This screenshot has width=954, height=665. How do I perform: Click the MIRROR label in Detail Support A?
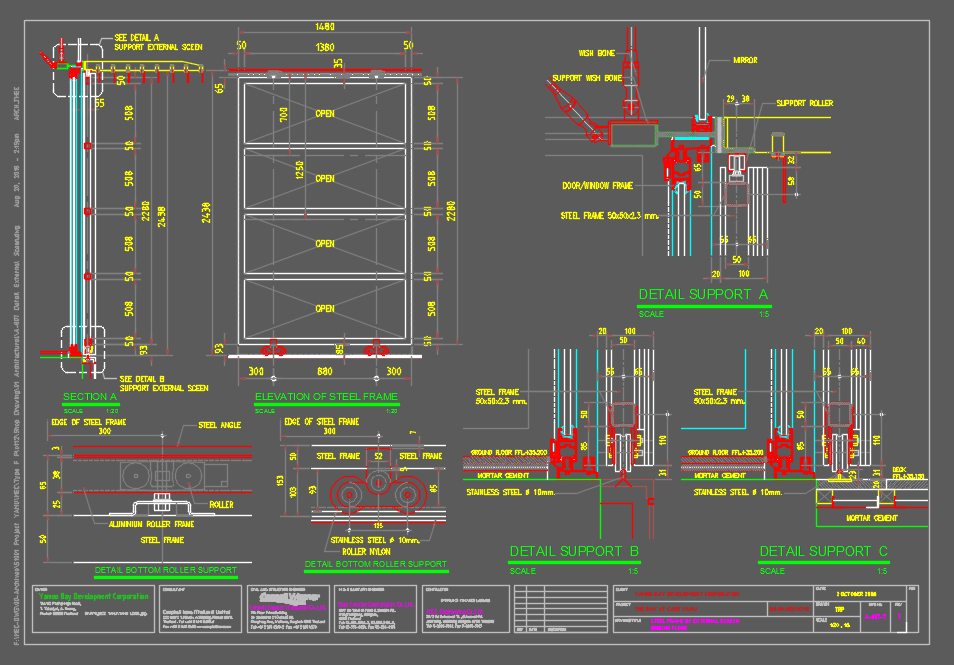click(743, 60)
